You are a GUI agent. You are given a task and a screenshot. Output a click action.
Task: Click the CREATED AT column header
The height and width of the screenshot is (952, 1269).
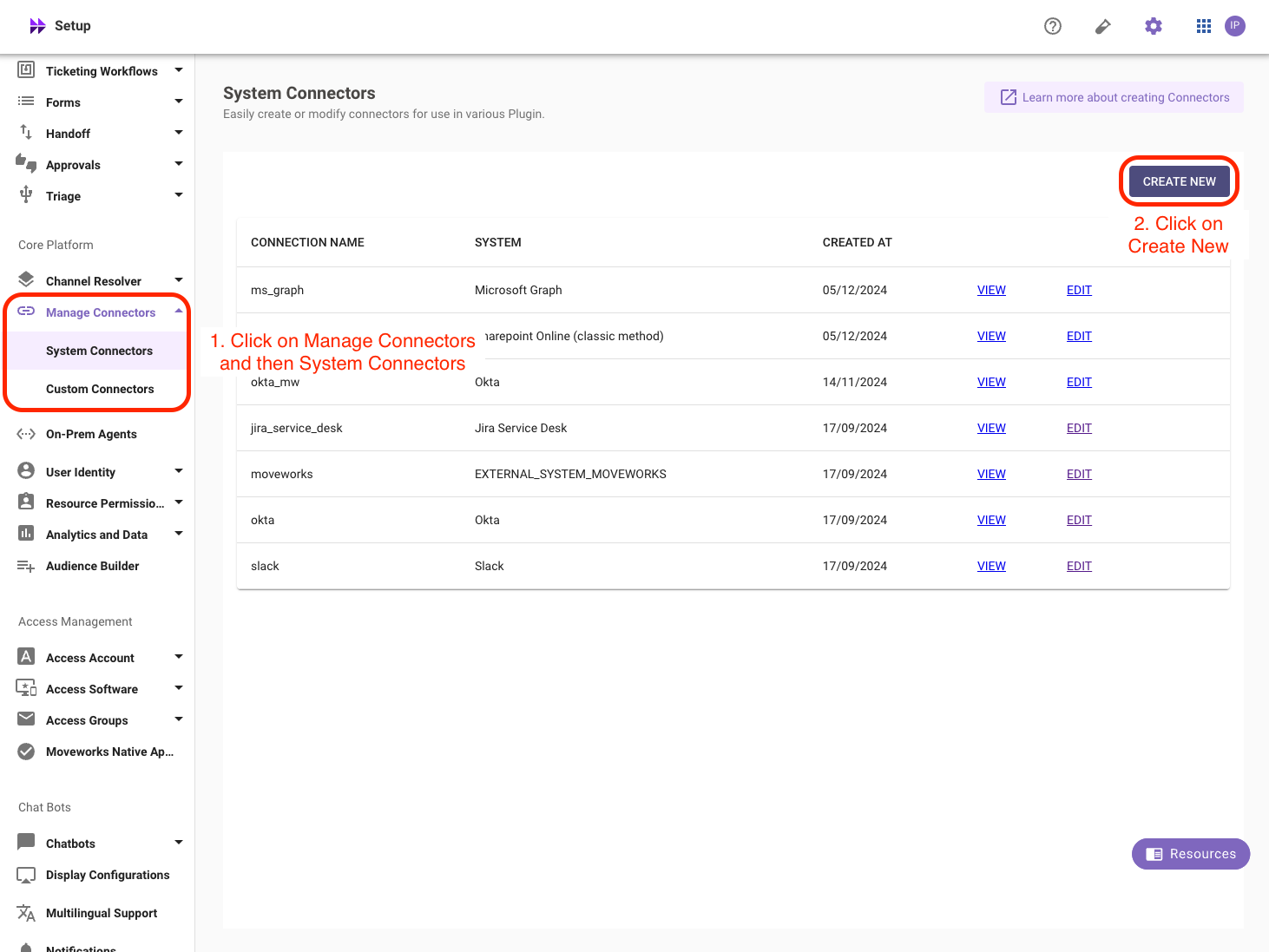point(857,242)
